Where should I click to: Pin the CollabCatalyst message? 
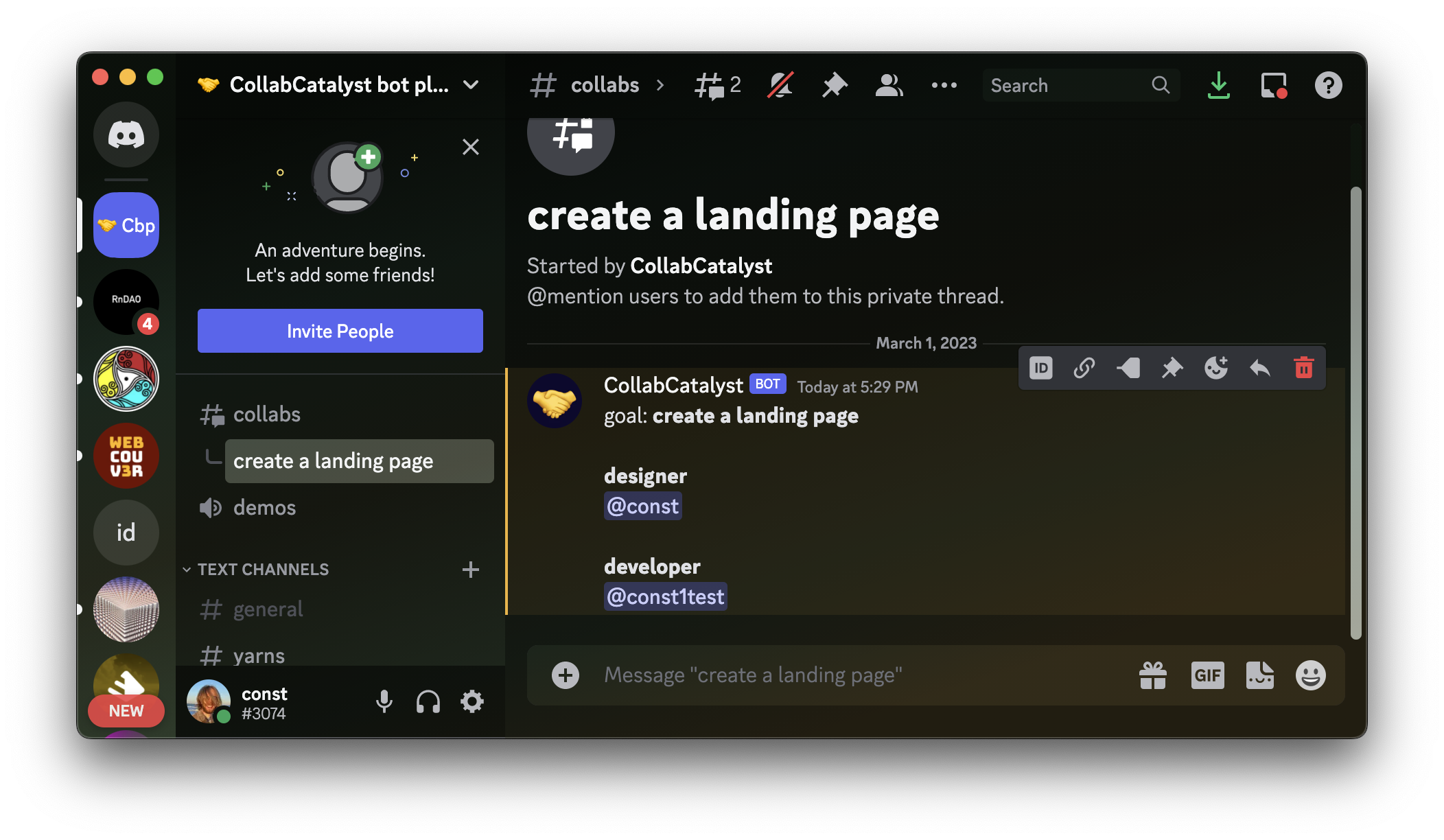click(x=1172, y=368)
